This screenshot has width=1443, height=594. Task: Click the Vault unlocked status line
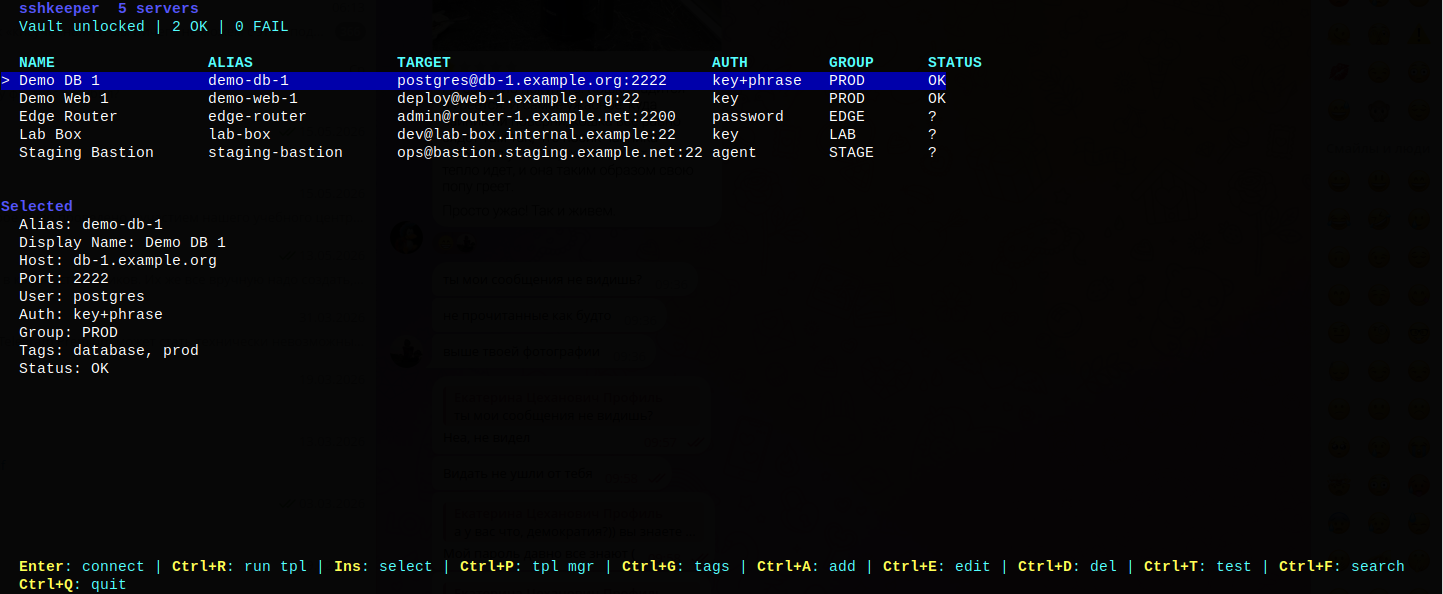pos(154,26)
